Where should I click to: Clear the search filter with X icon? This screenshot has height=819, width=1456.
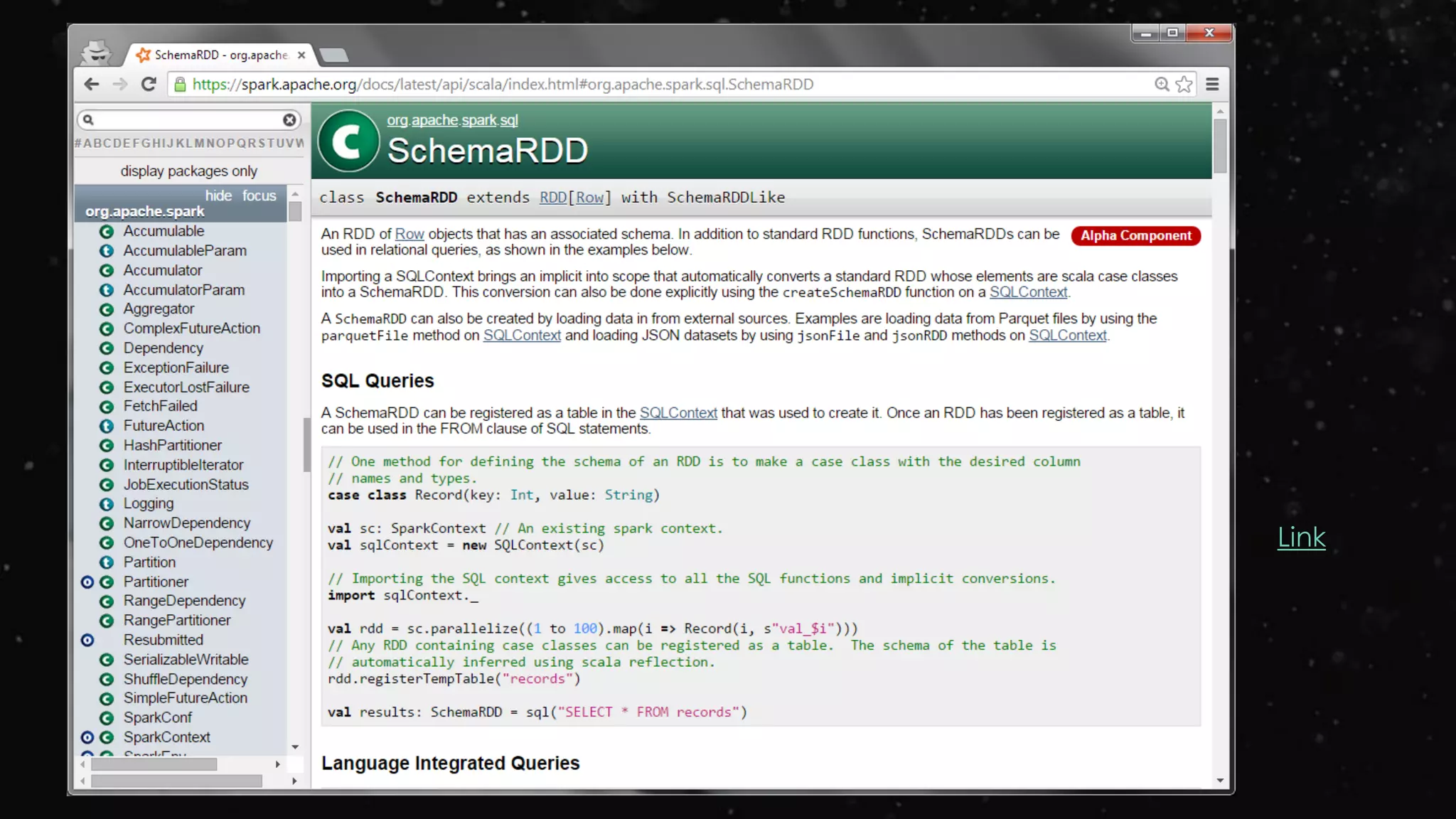[x=289, y=120]
